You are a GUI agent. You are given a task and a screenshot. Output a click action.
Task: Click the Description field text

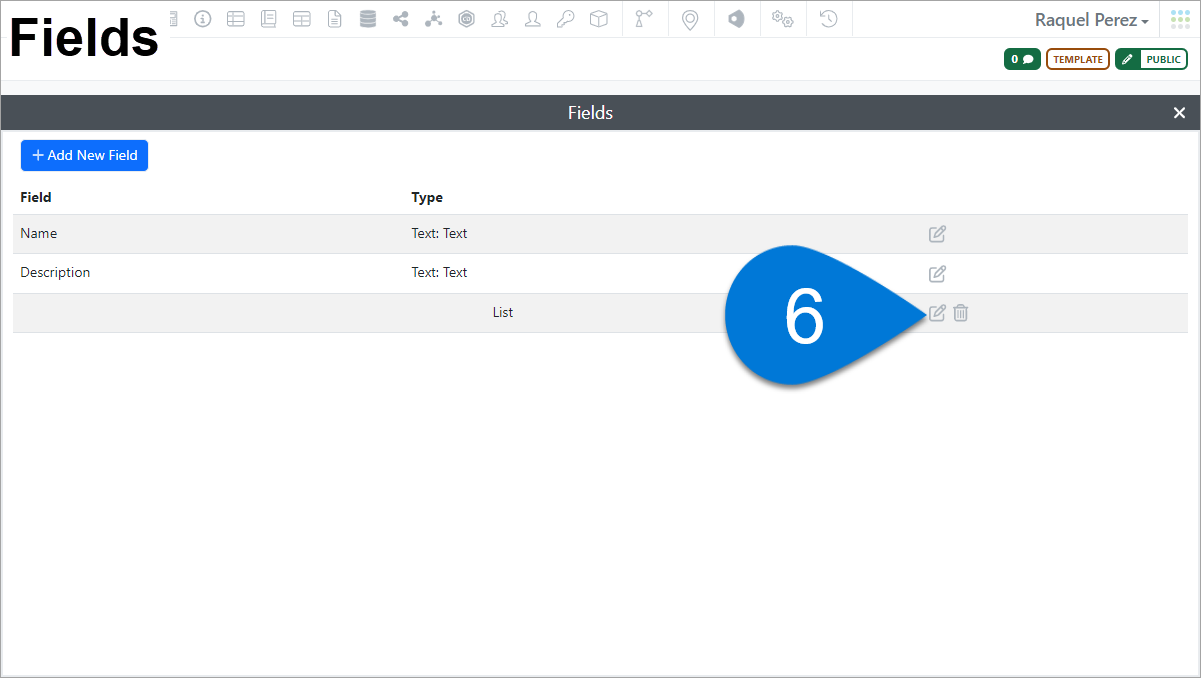point(55,272)
